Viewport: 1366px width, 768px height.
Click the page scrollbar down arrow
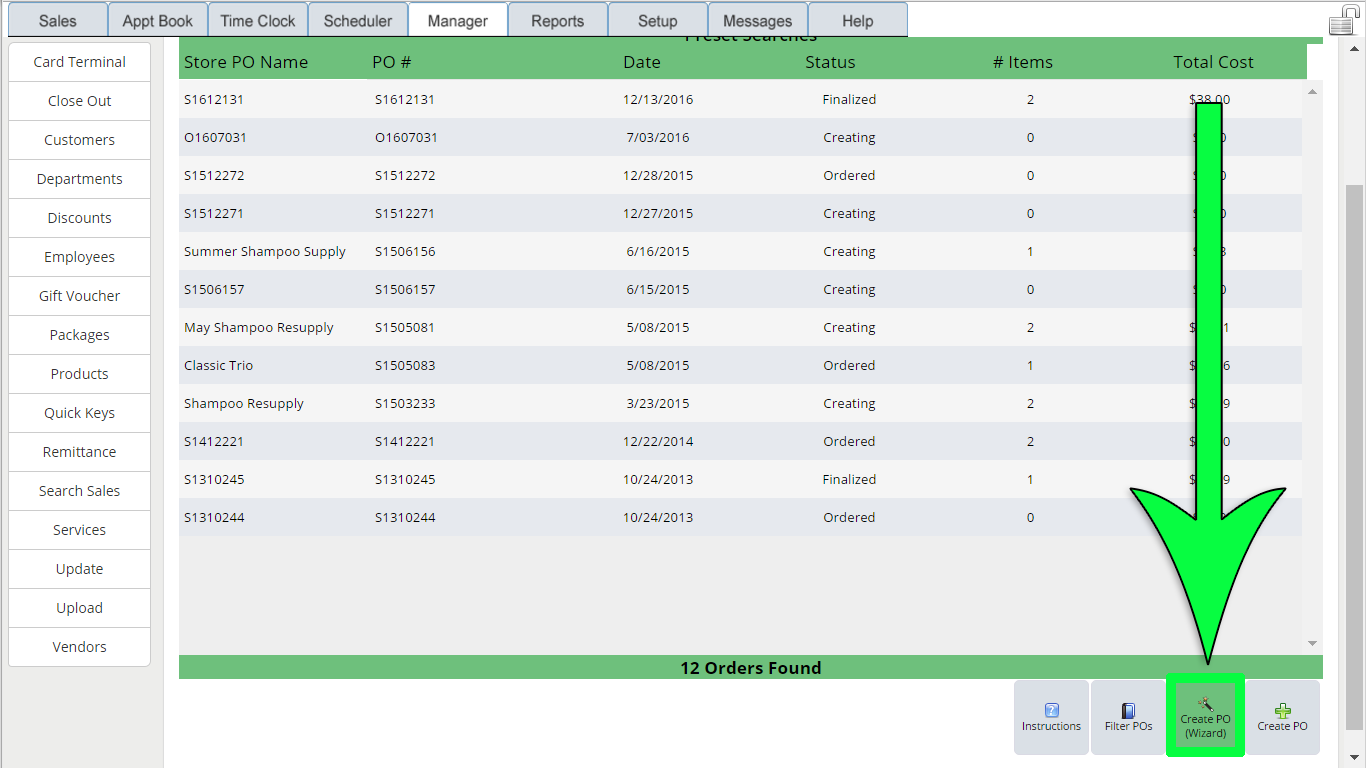[1355, 757]
